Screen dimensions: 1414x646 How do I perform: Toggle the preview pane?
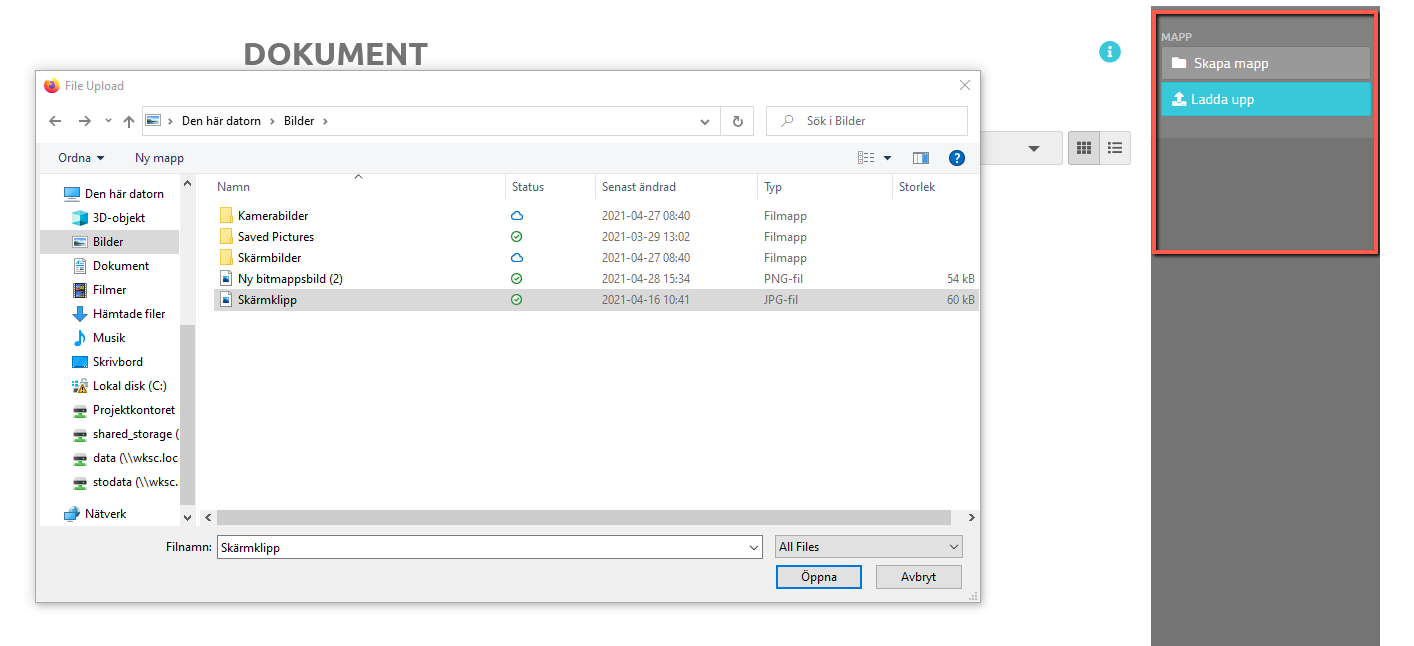pos(921,158)
